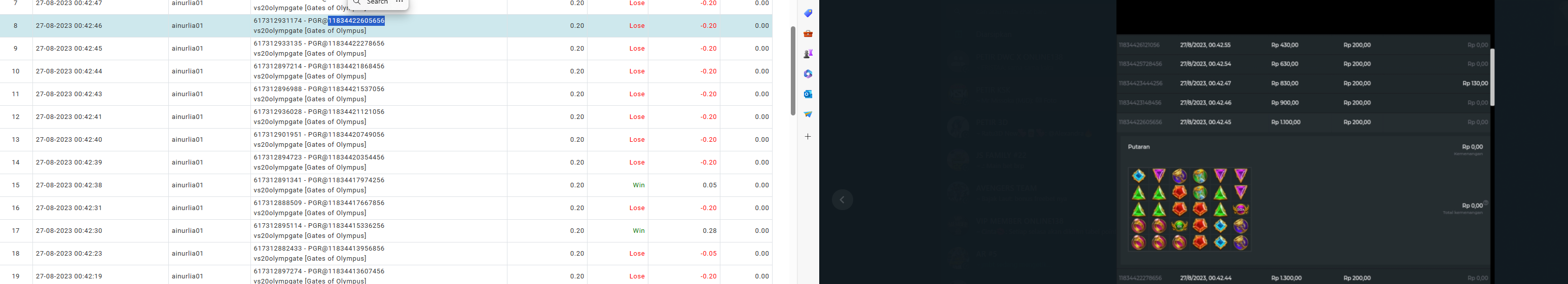This screenshot has width=1568, height=284.
Task: Click the Win status in row 17
Action: [639, 230]
